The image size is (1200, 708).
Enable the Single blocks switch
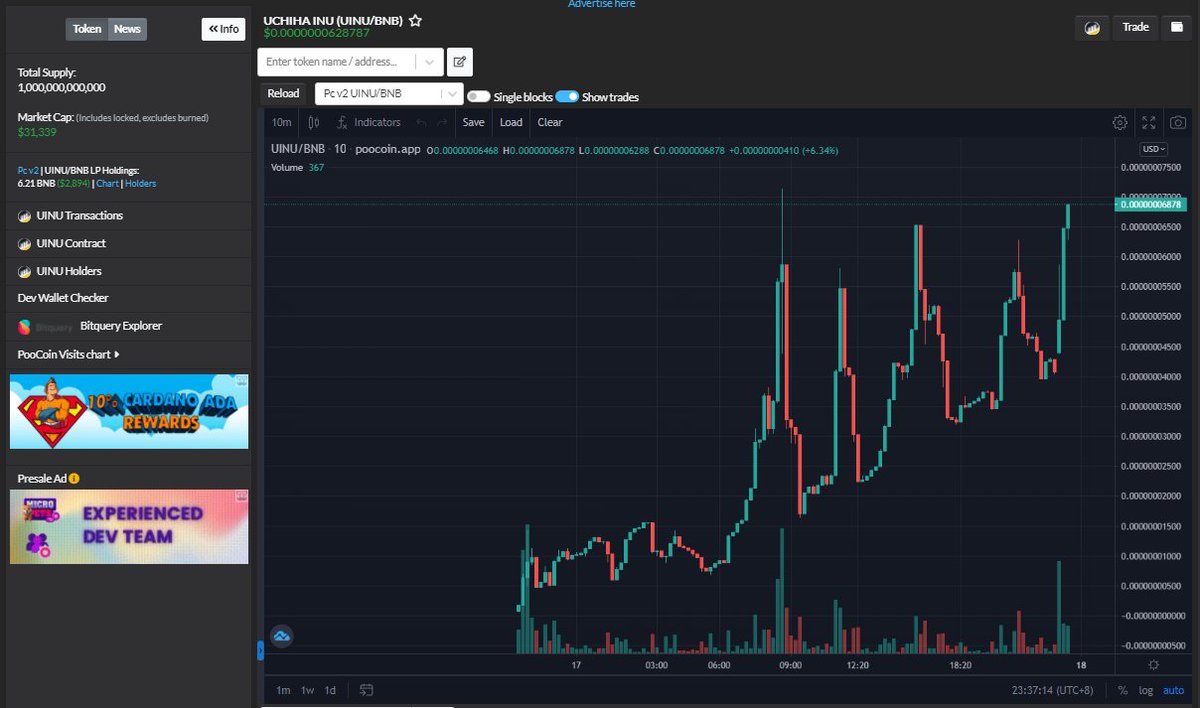click(x=478, y=97)
